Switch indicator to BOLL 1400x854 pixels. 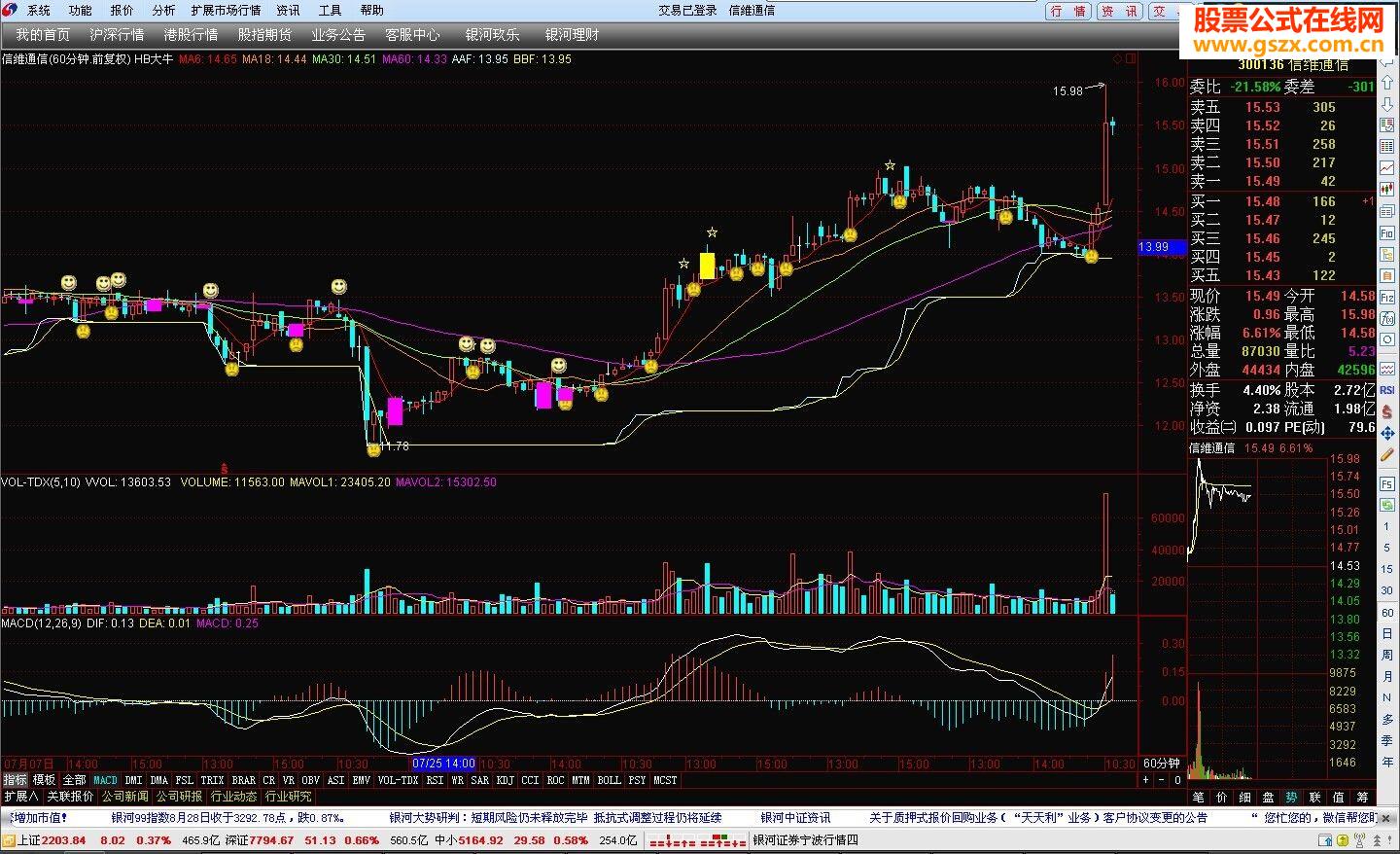point(609,780)
